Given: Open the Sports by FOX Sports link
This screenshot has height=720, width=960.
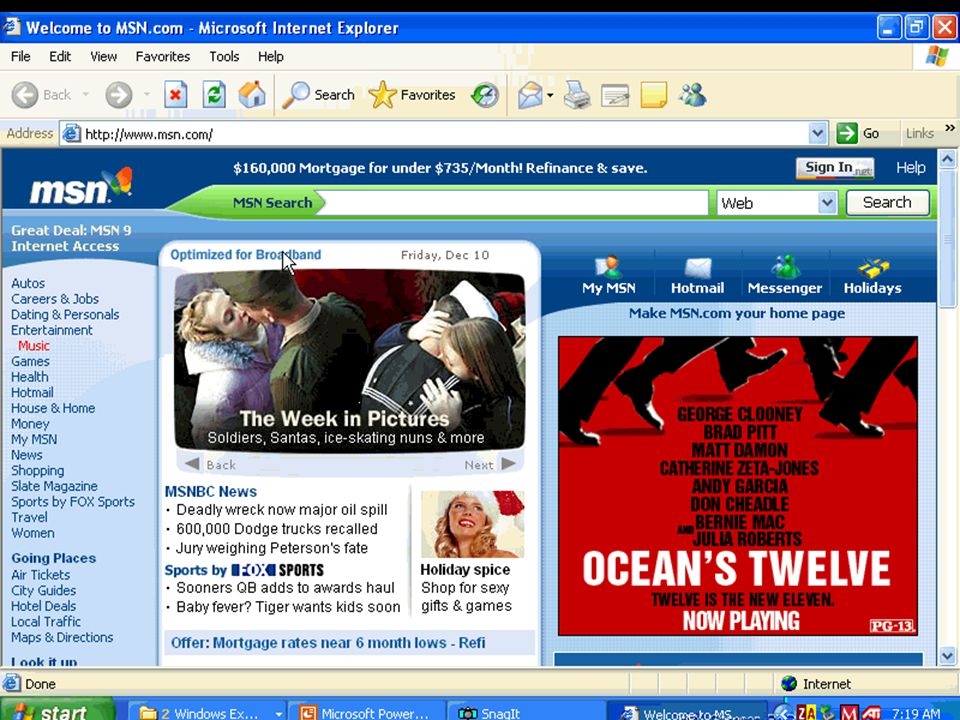Looking at the screenshot, I should click(73, 502).
